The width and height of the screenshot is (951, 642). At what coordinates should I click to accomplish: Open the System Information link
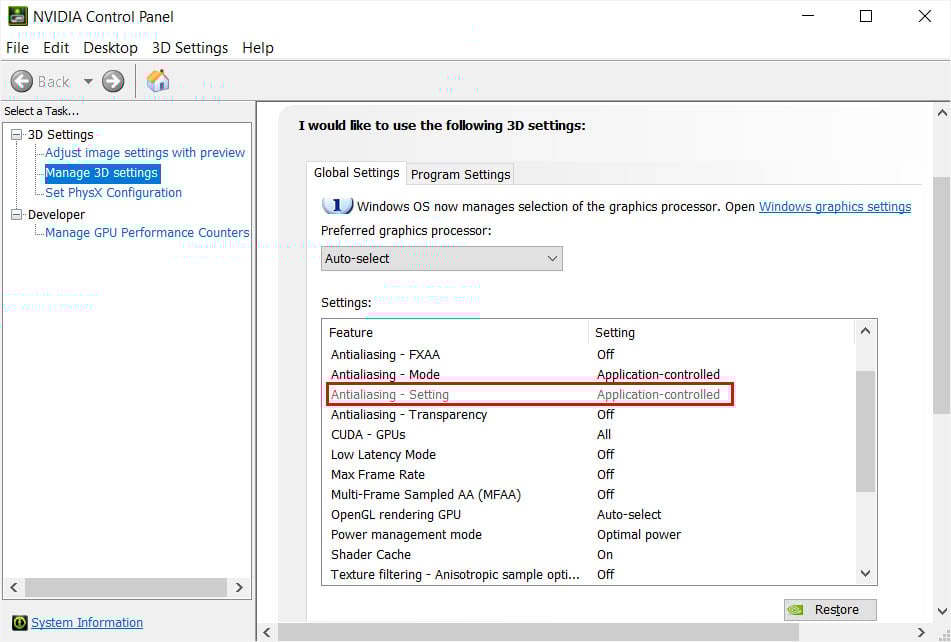(87, 623)
